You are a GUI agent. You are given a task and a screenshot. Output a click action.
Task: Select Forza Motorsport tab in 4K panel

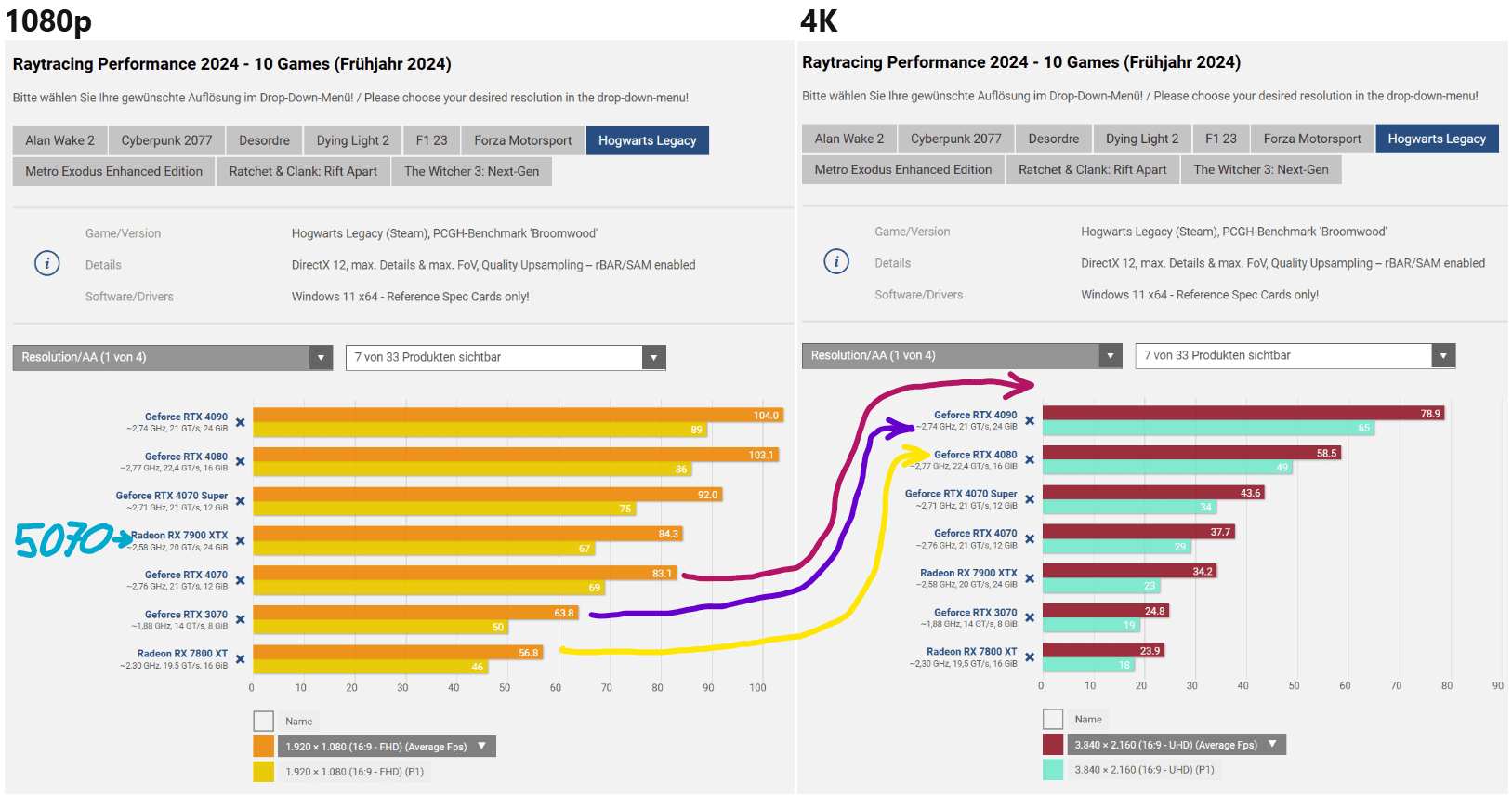click(x=1312, y=139)
